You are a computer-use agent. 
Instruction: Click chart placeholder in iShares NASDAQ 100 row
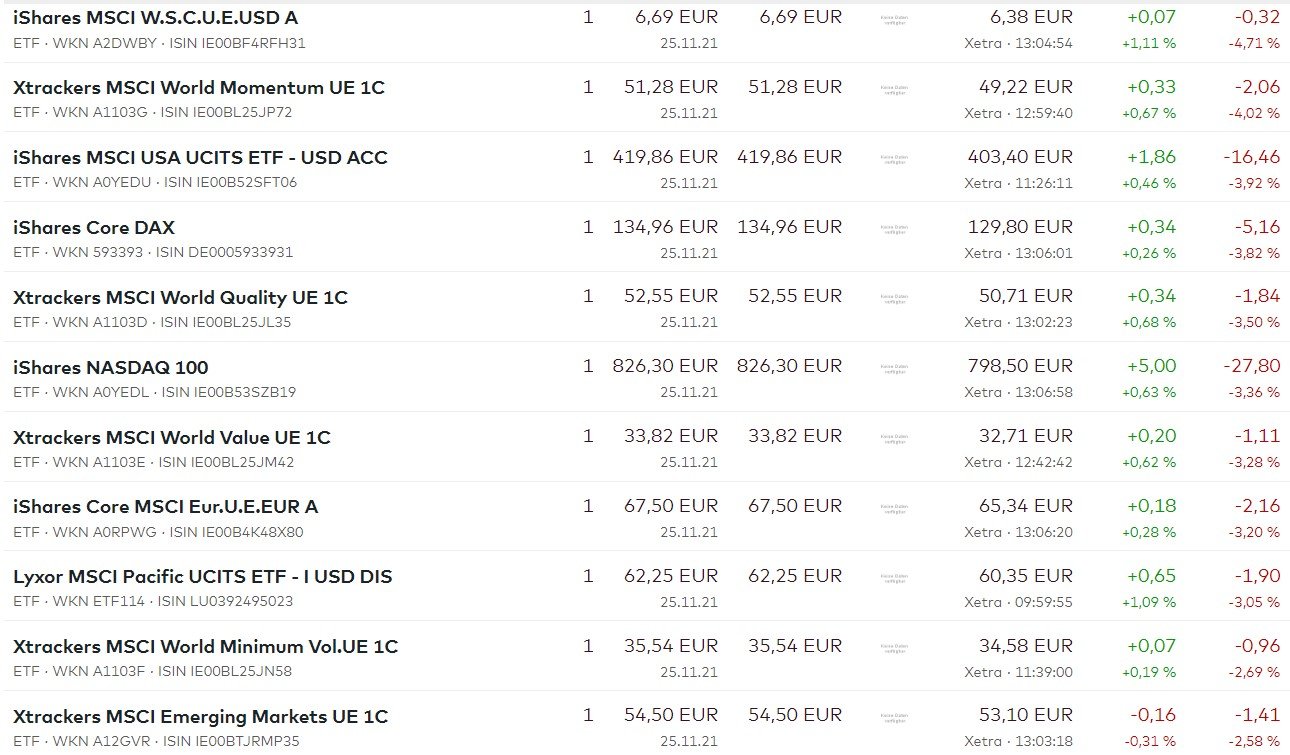pos(894,368)
